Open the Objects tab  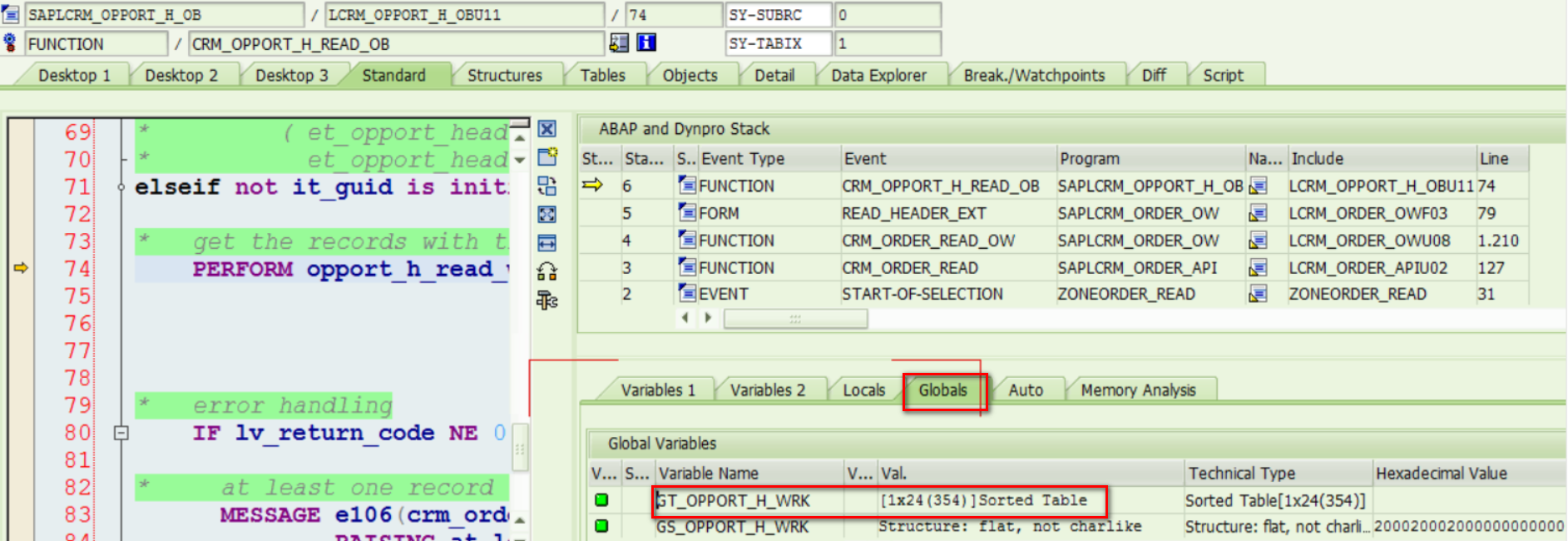(690, 75)
